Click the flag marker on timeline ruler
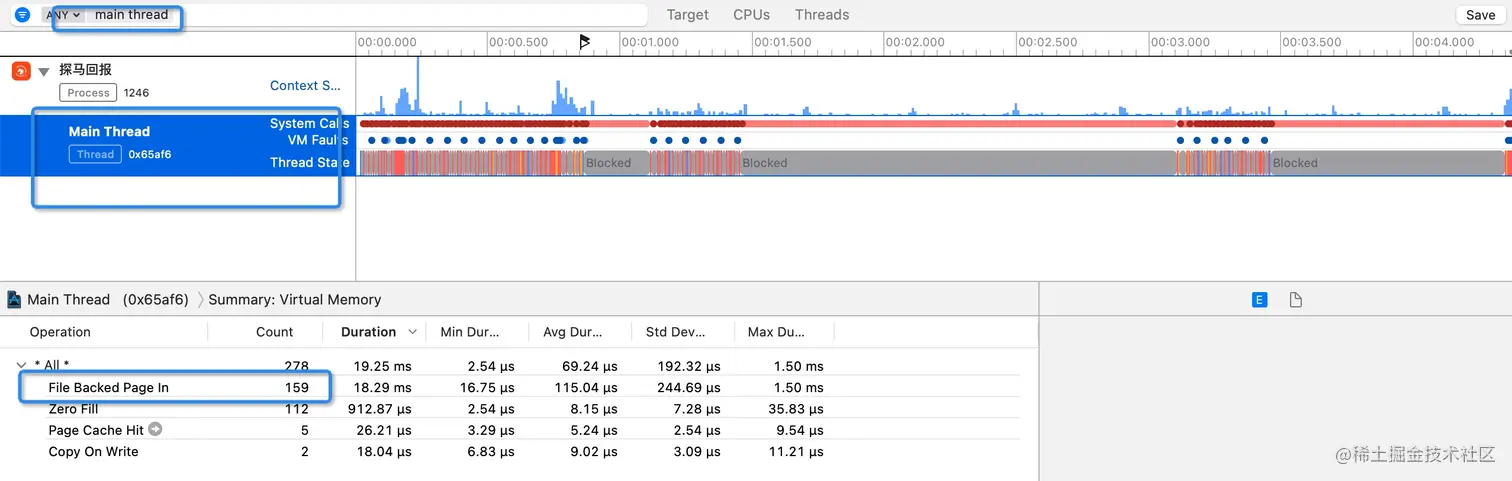Screen dimensions: 1512x481 tap(585, 42)
